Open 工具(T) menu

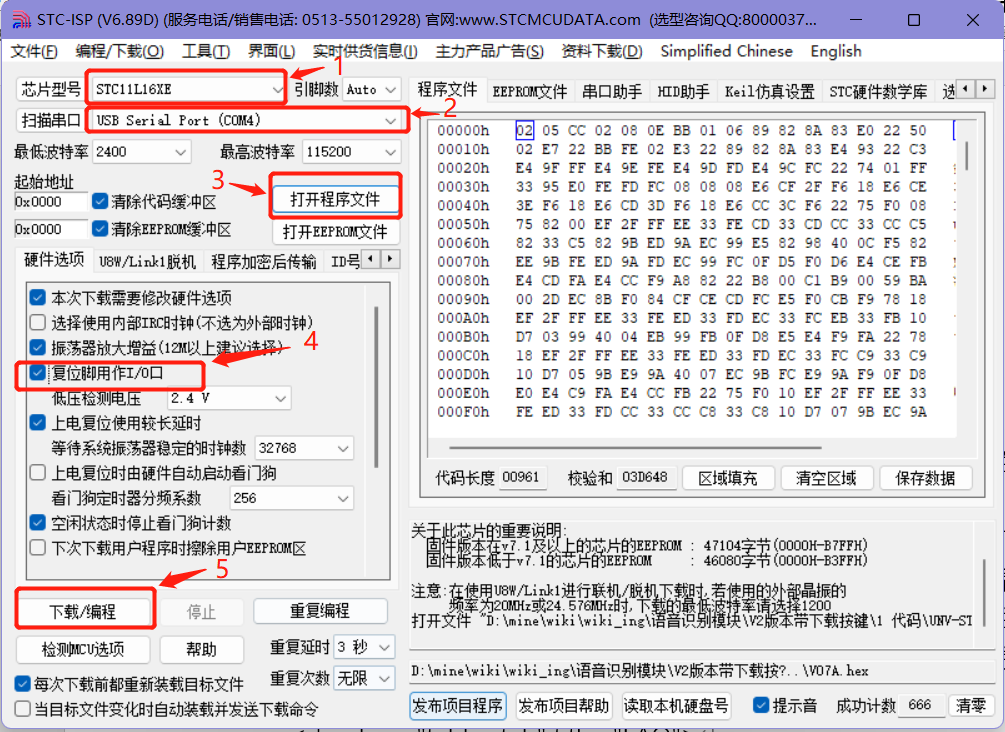tap(206, 51)
